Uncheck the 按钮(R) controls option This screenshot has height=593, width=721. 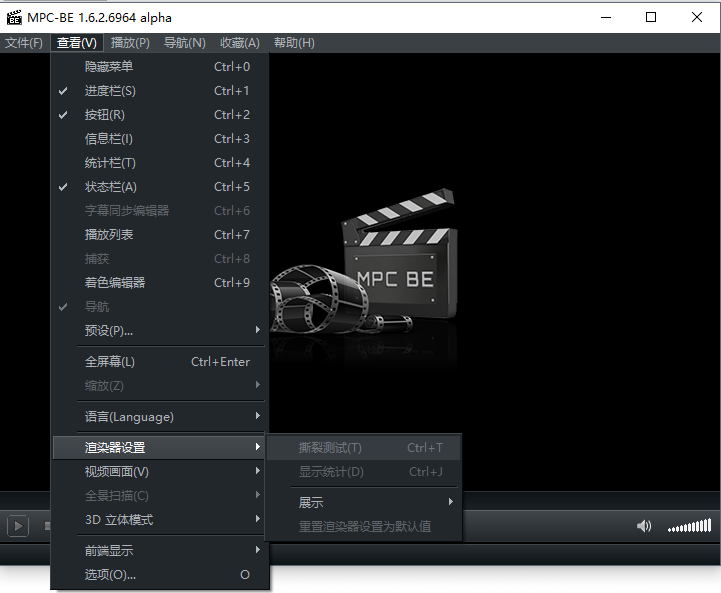coord(105,115)
